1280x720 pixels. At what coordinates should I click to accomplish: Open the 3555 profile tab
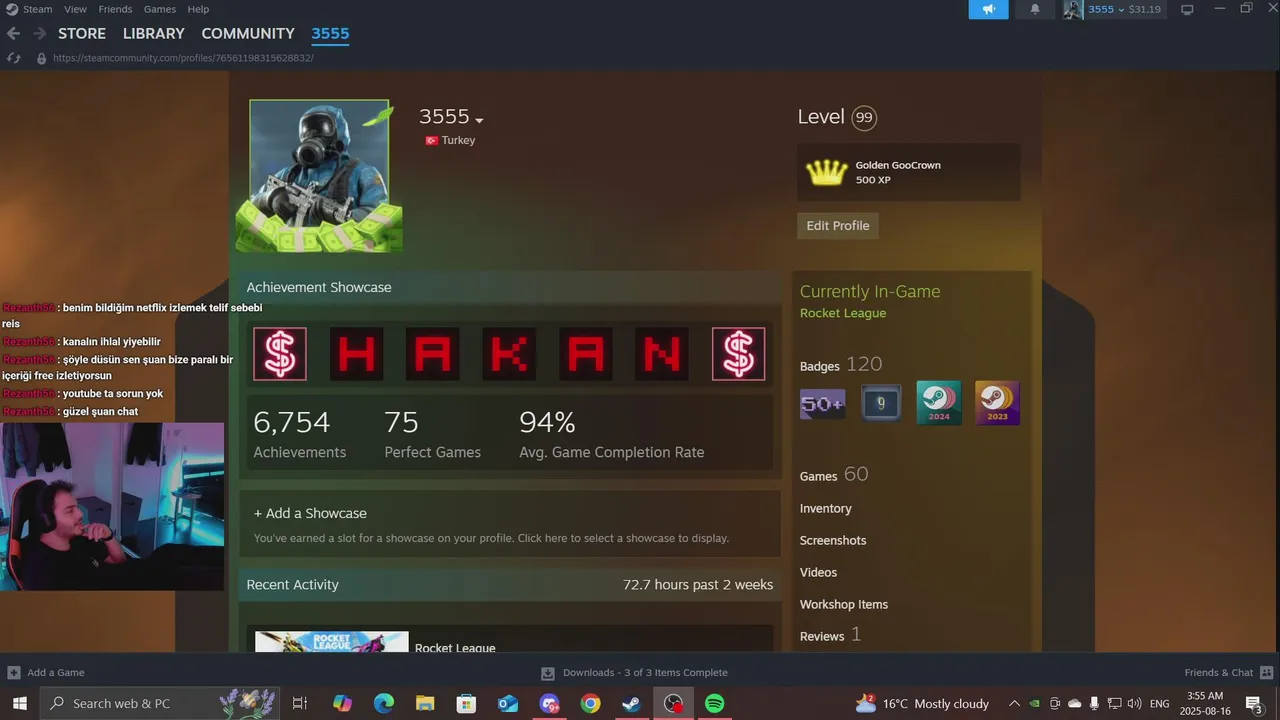pyautogui.click(x=330, y=33)
